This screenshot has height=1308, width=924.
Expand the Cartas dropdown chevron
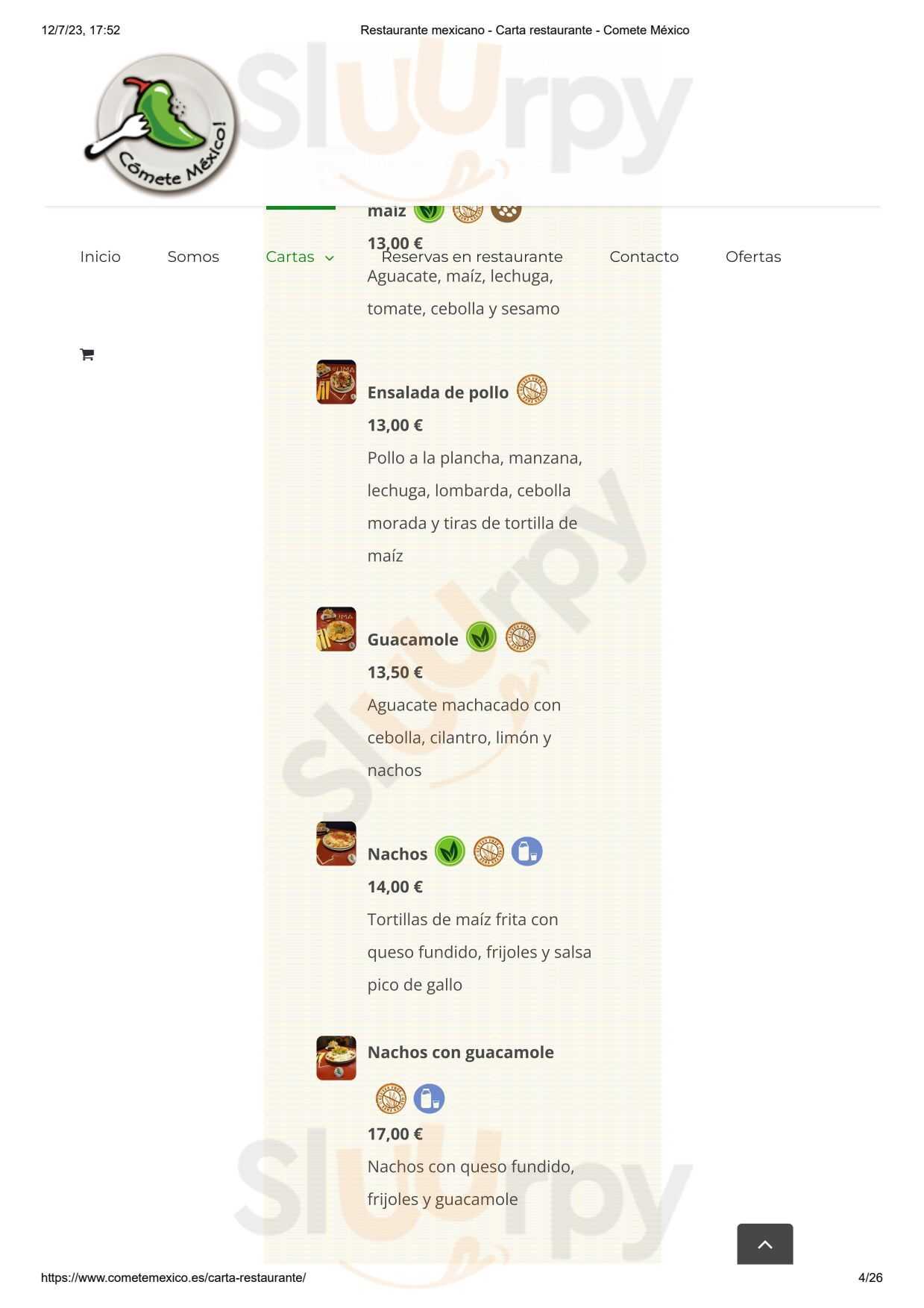coord(329,258)
